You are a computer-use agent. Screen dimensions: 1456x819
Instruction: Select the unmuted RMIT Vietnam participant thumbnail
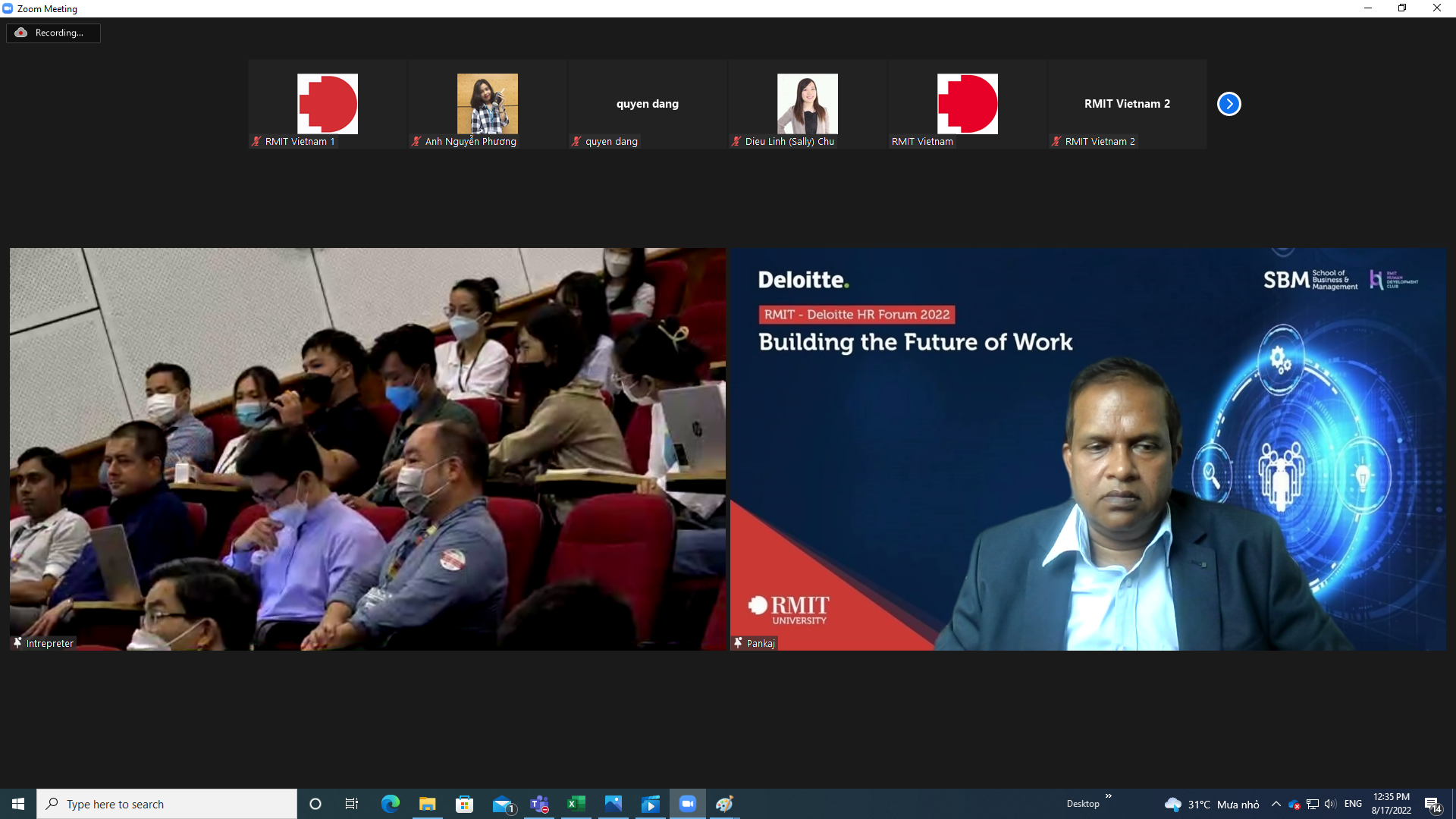(968, 104)
